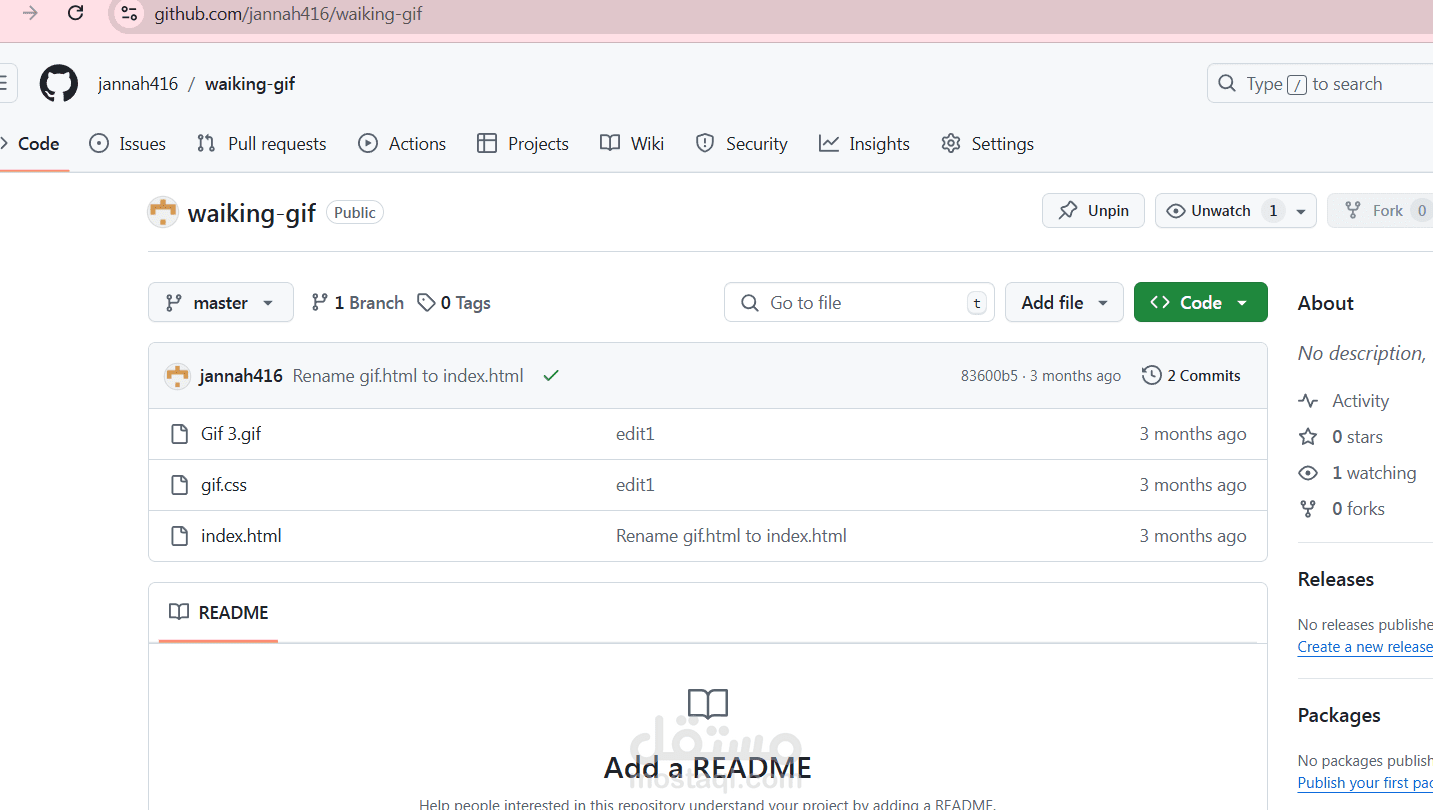View the 2 Commits history
This screenshot has width=1433, height=810.
1191,376
